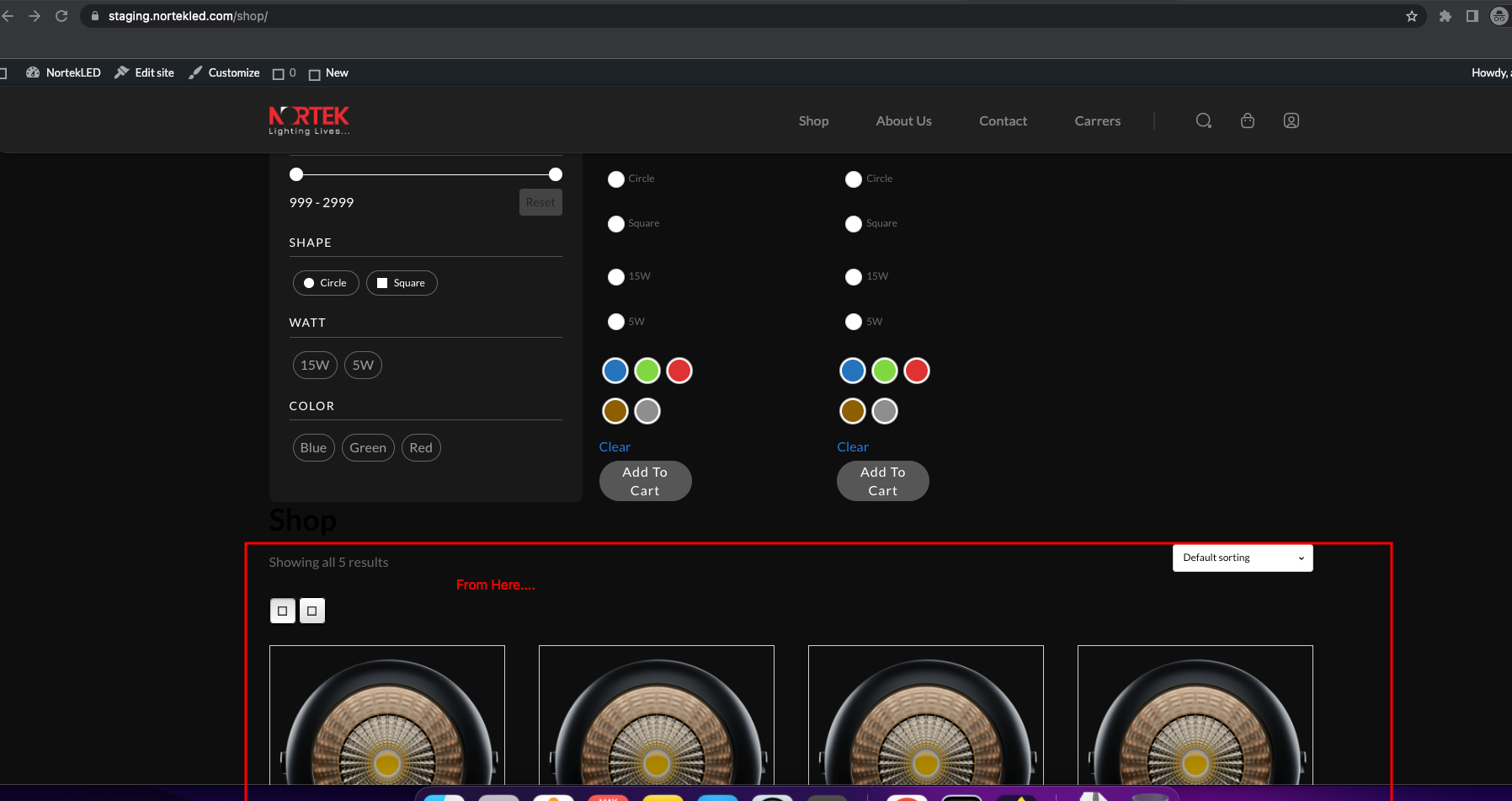This screenshot has width=1512, height=801.
Task: Click Edit site in the admin bar
Action: pyautogui.click(x=145, y=72)
